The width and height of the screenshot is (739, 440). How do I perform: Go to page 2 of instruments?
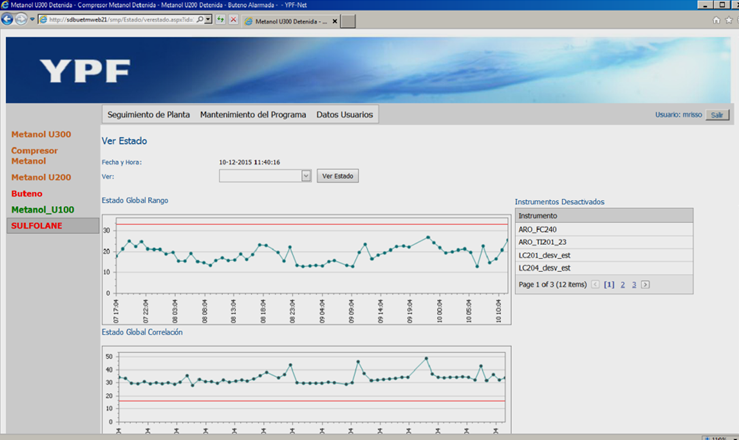click(623, 285)
